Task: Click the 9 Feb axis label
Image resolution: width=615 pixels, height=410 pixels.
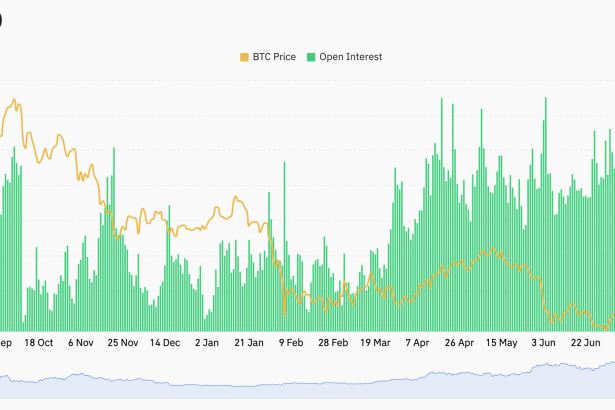Action: (291, 343)
